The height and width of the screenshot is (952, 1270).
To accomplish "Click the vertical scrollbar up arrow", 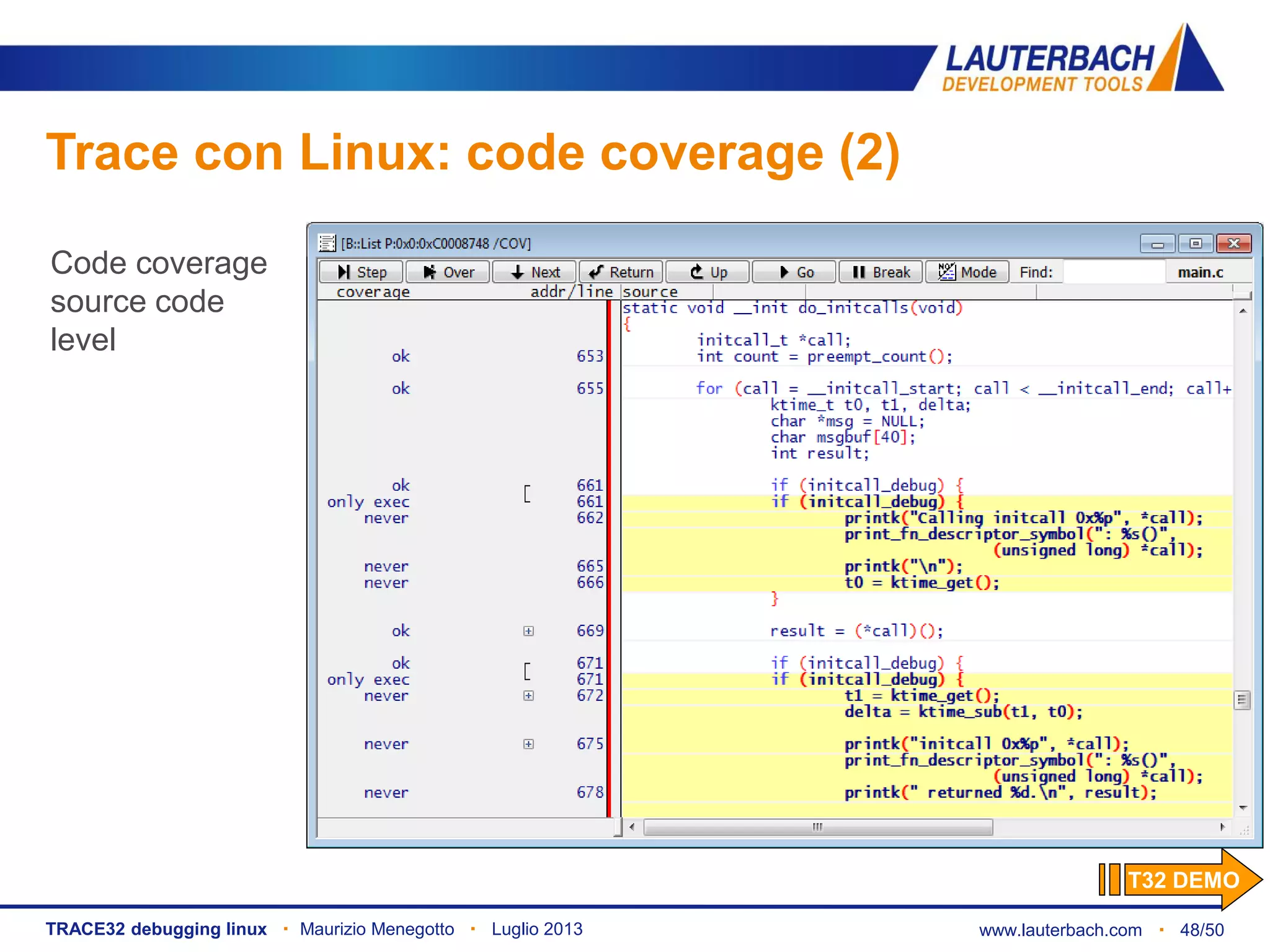I will tap(1243, 311).
